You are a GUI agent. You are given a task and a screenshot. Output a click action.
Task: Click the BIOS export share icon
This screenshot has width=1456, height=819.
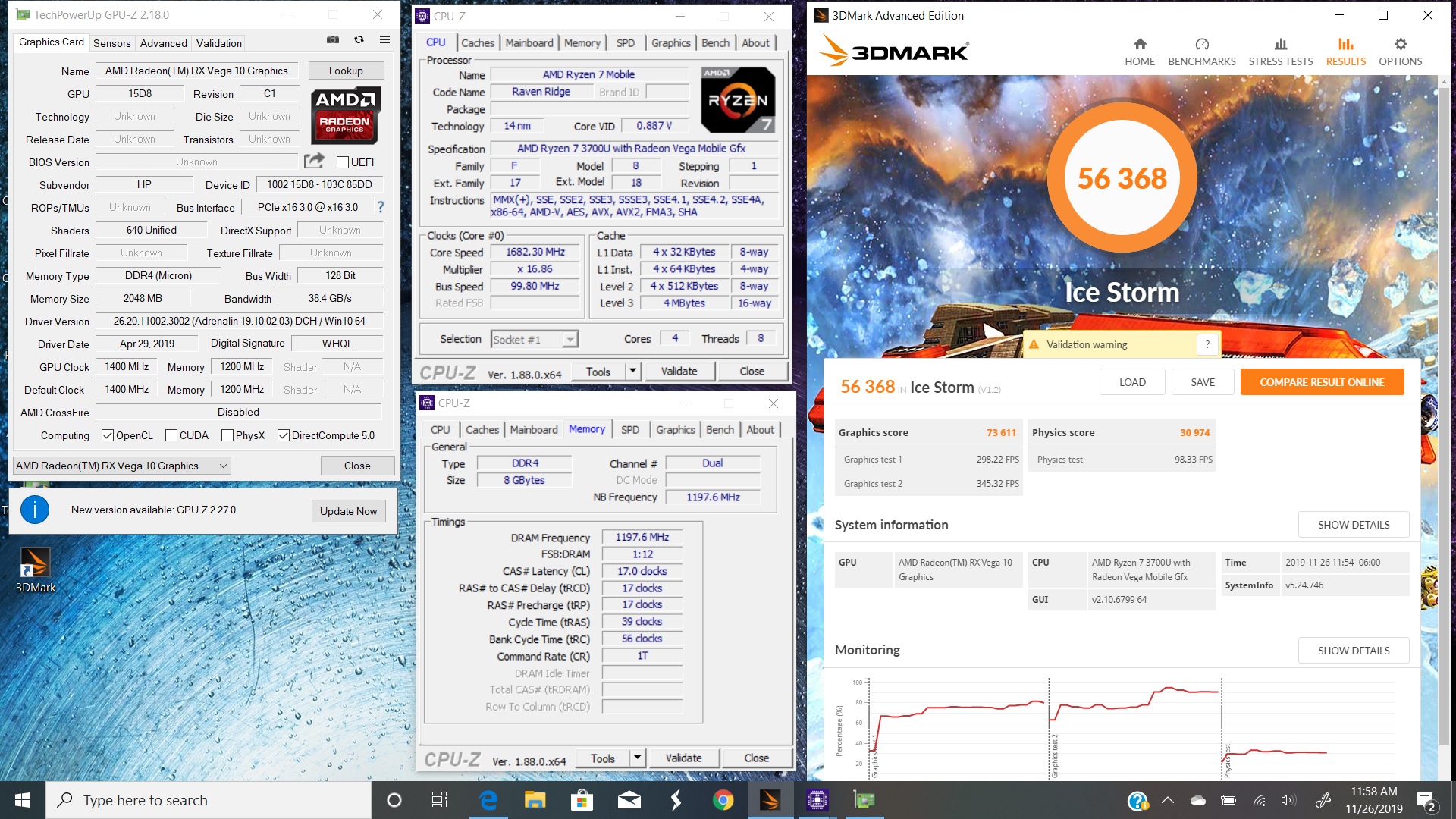314,161
